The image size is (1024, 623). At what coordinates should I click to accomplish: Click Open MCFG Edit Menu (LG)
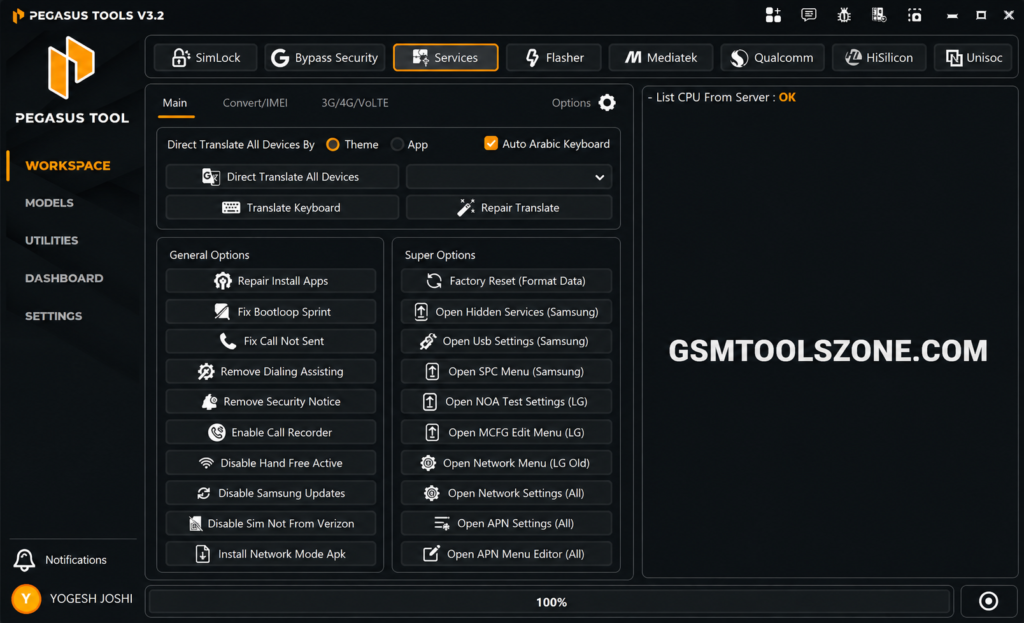506,432
